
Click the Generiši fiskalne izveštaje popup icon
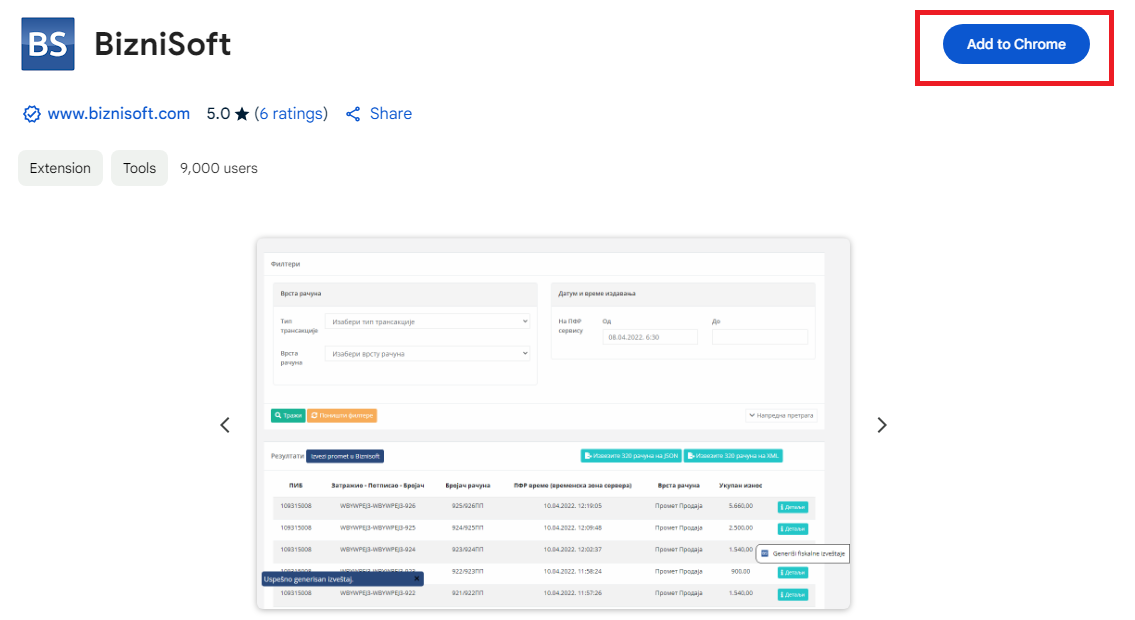tap(765, 553)
